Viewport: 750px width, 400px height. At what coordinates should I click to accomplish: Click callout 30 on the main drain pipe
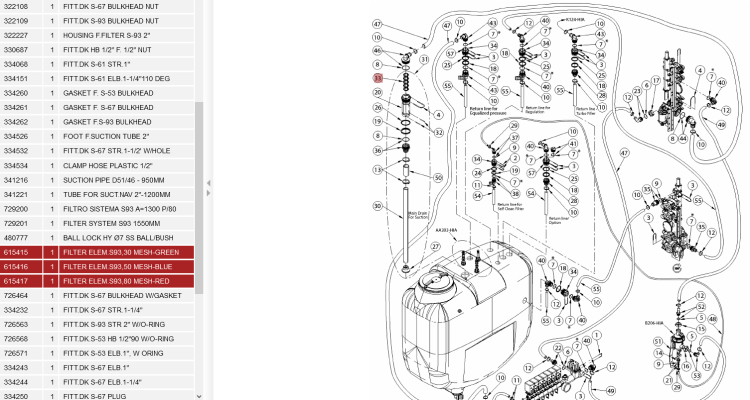click(378, 206)
